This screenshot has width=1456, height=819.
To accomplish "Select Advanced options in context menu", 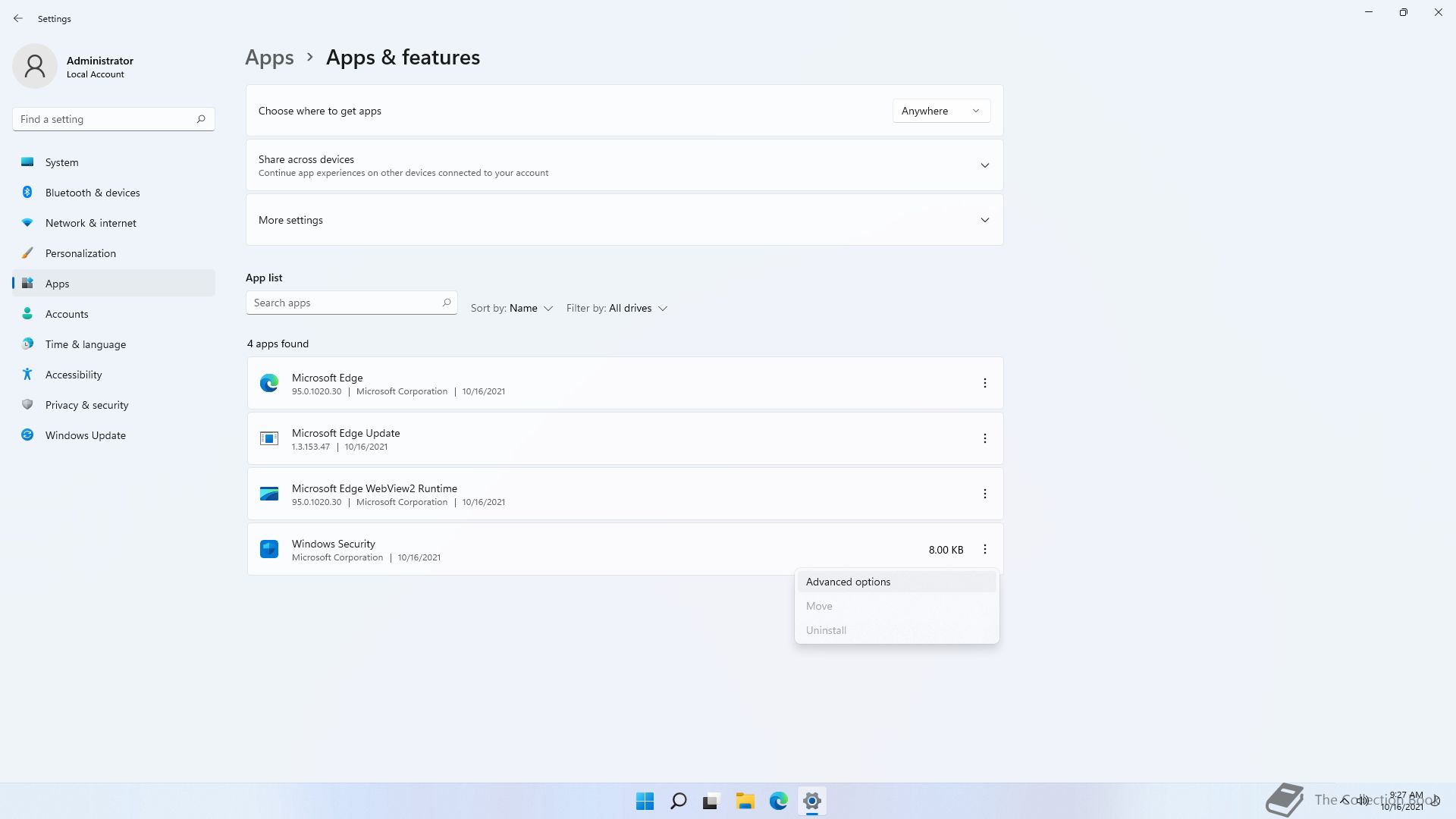I will (x=896, y=582).
